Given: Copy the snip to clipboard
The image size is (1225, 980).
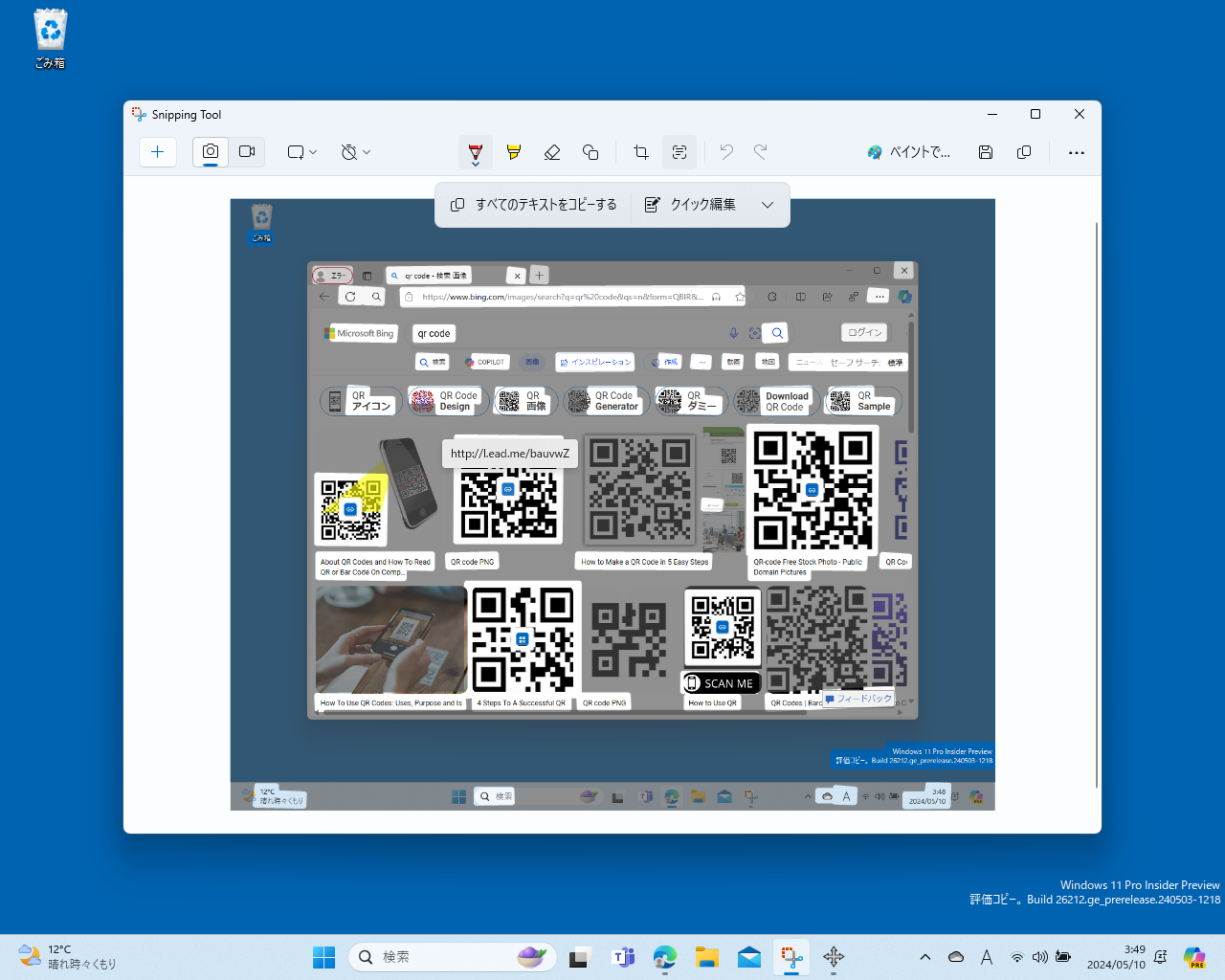Looking at the screenshot, I should coord(1024,152).
